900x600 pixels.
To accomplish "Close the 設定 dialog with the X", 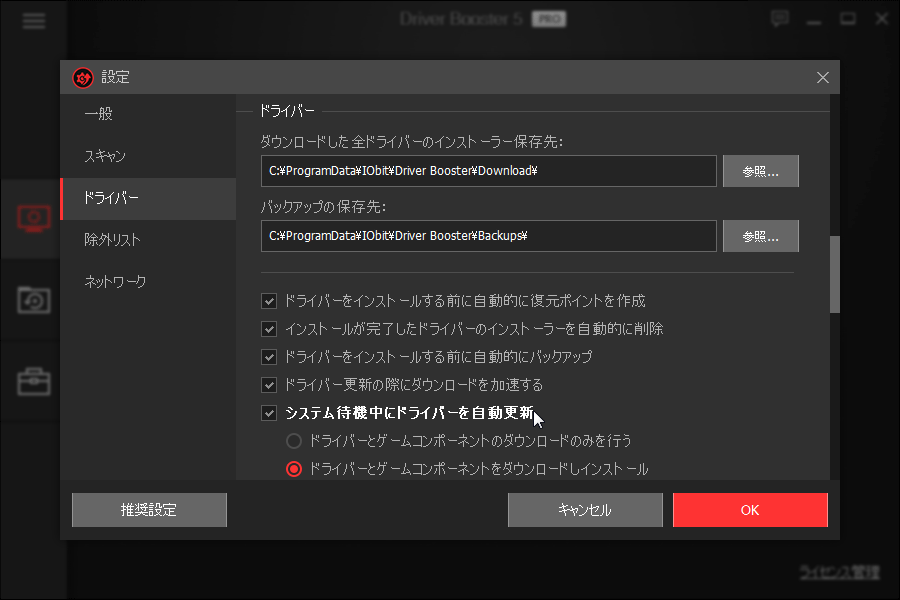I will point(823,78).
